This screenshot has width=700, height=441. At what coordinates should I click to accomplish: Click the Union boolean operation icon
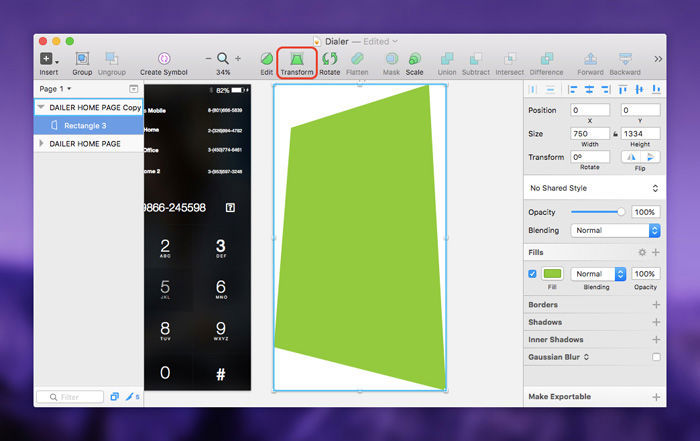tap(445, 59)
